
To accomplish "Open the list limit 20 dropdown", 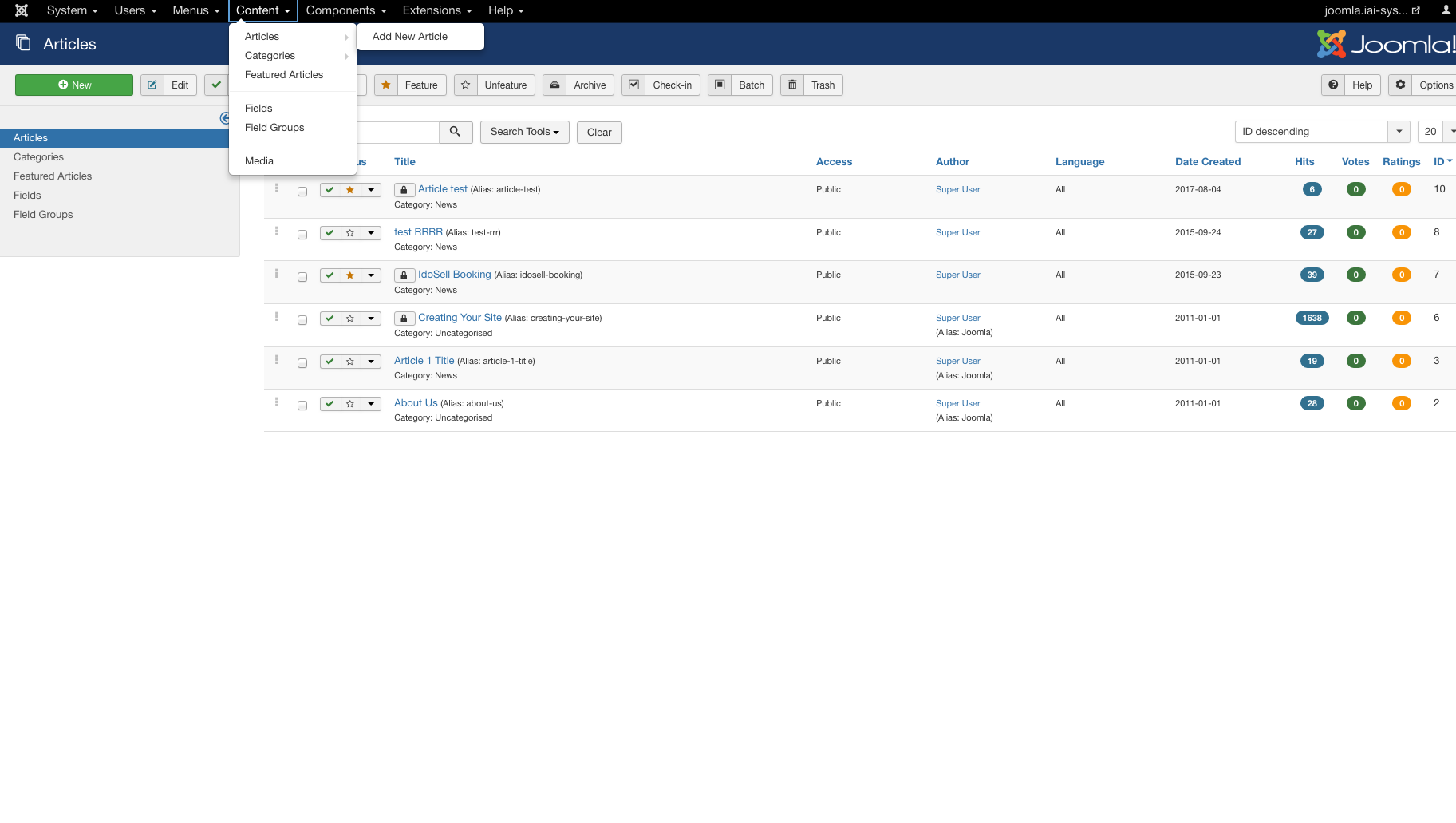I will pos(1437,132).
